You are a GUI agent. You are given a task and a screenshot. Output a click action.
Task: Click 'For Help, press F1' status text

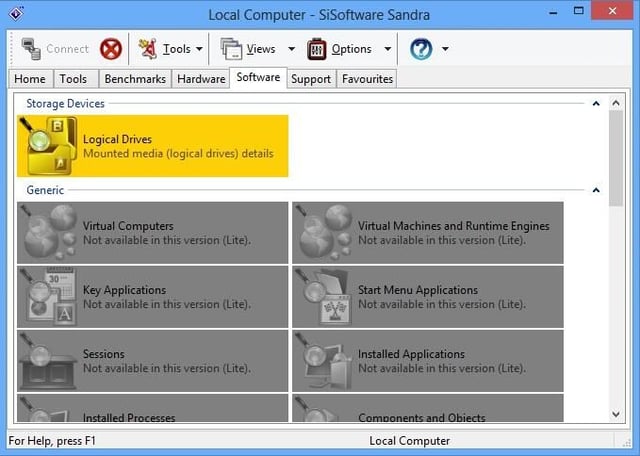point(52,441)
